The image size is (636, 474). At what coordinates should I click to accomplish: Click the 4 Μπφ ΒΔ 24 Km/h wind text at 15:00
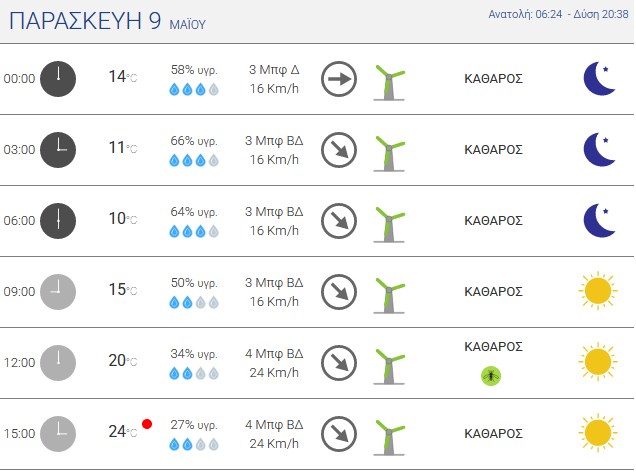point(274,434)
